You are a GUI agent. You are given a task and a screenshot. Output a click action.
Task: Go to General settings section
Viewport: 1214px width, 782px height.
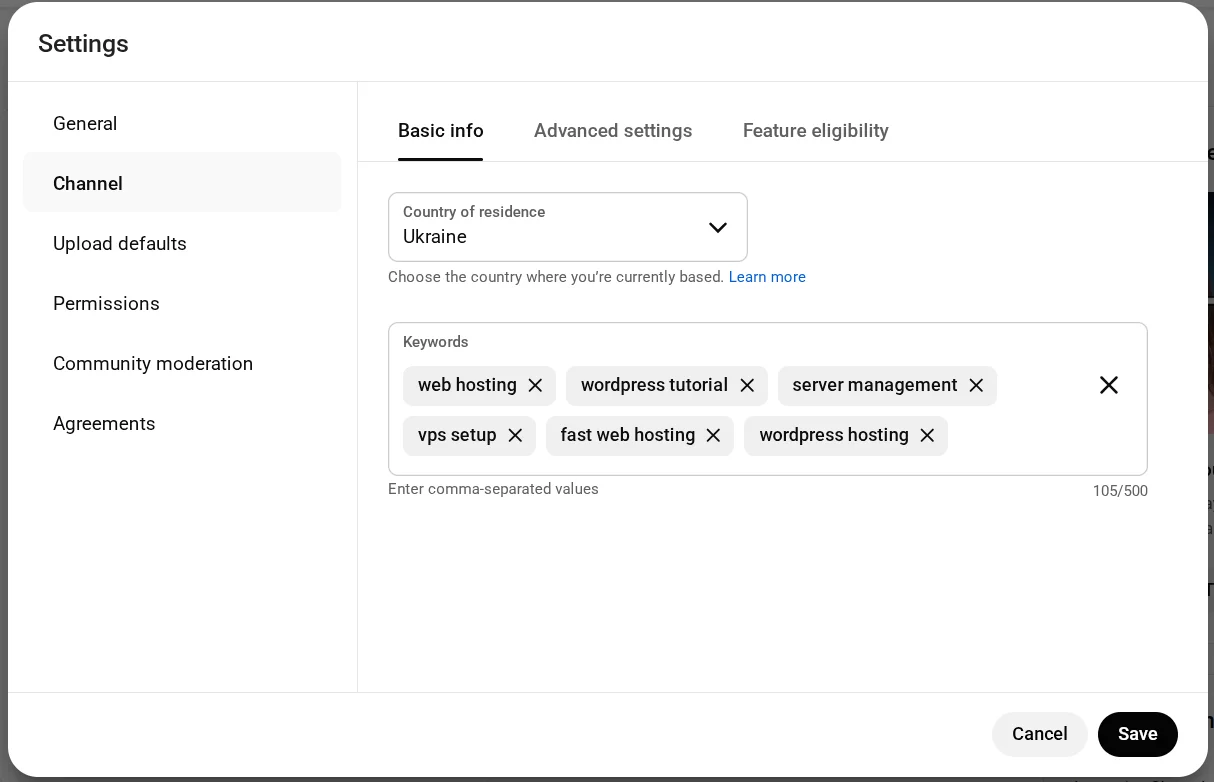(85, 124)
